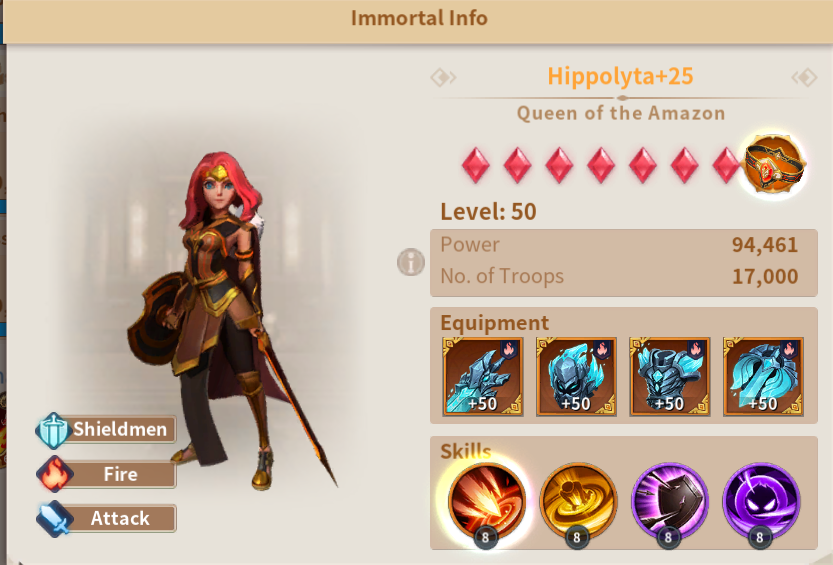Click the No. of Troops row
833x565 pixels.
pyautogui.click(x=619, y=276)
